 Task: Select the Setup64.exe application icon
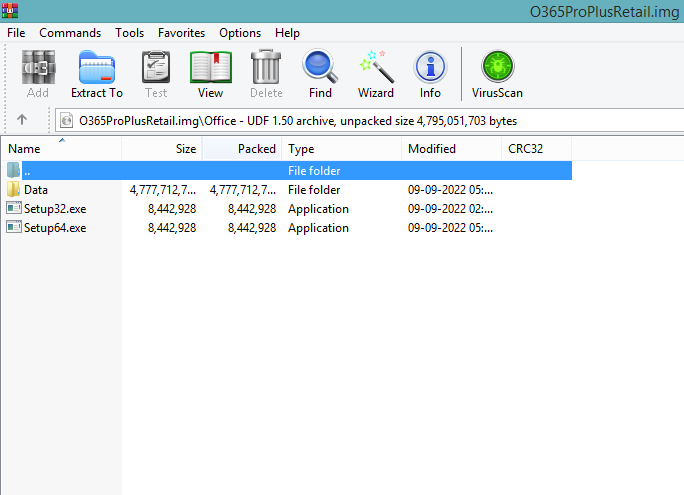tap(14, 227)
